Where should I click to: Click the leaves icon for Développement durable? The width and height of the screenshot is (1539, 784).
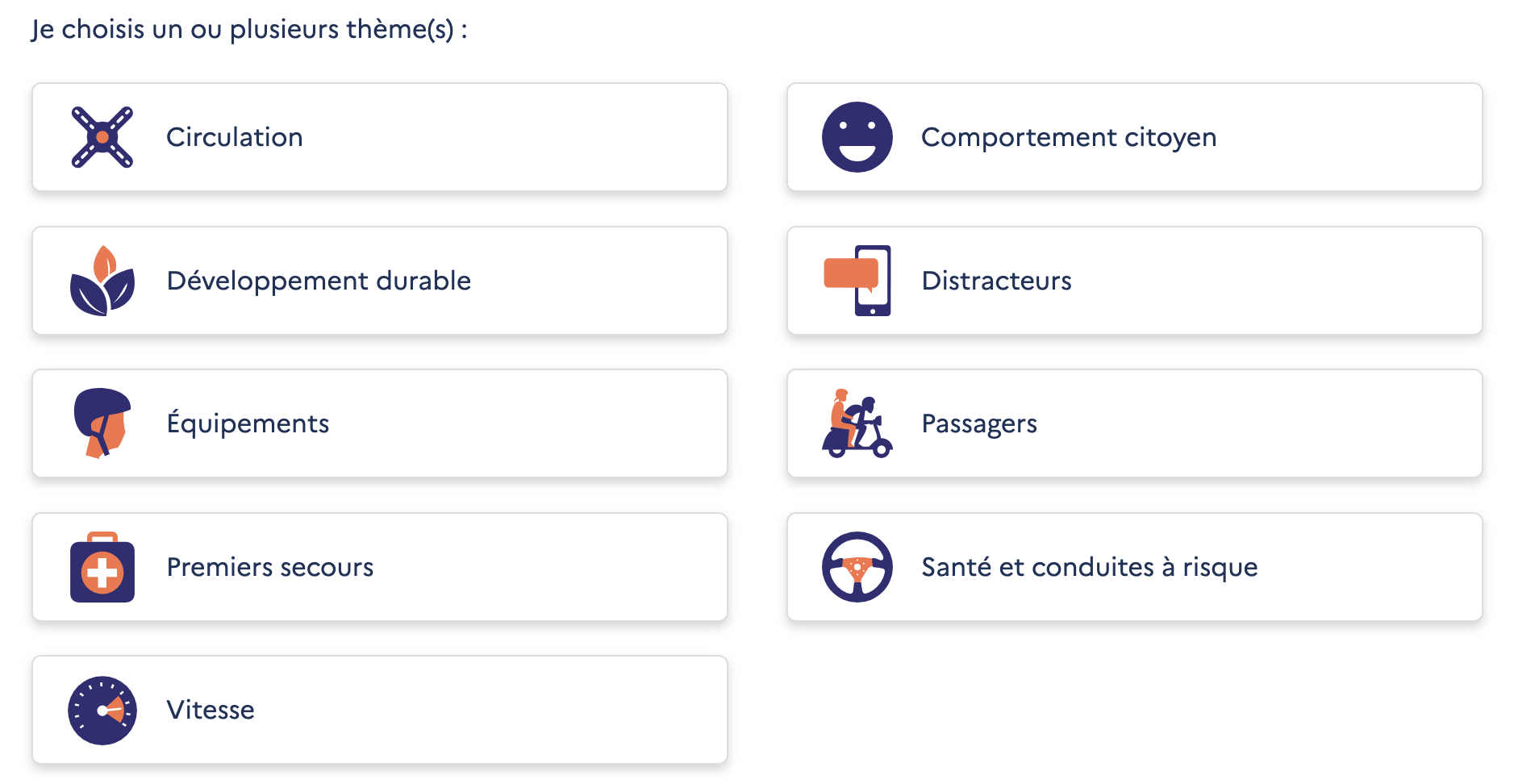click(102, 281)
